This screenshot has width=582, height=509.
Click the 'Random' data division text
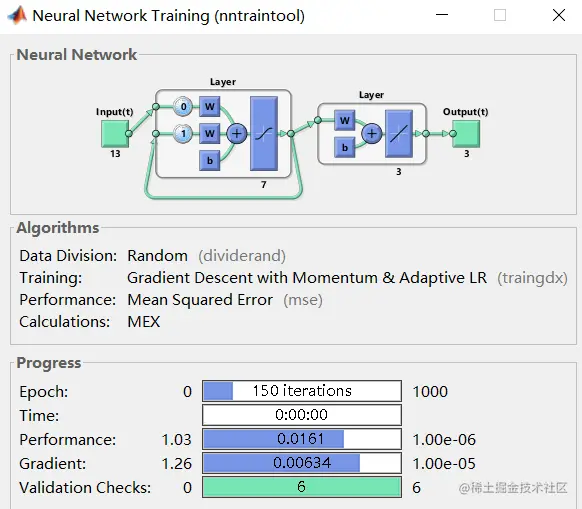click(x=157, y=256)
